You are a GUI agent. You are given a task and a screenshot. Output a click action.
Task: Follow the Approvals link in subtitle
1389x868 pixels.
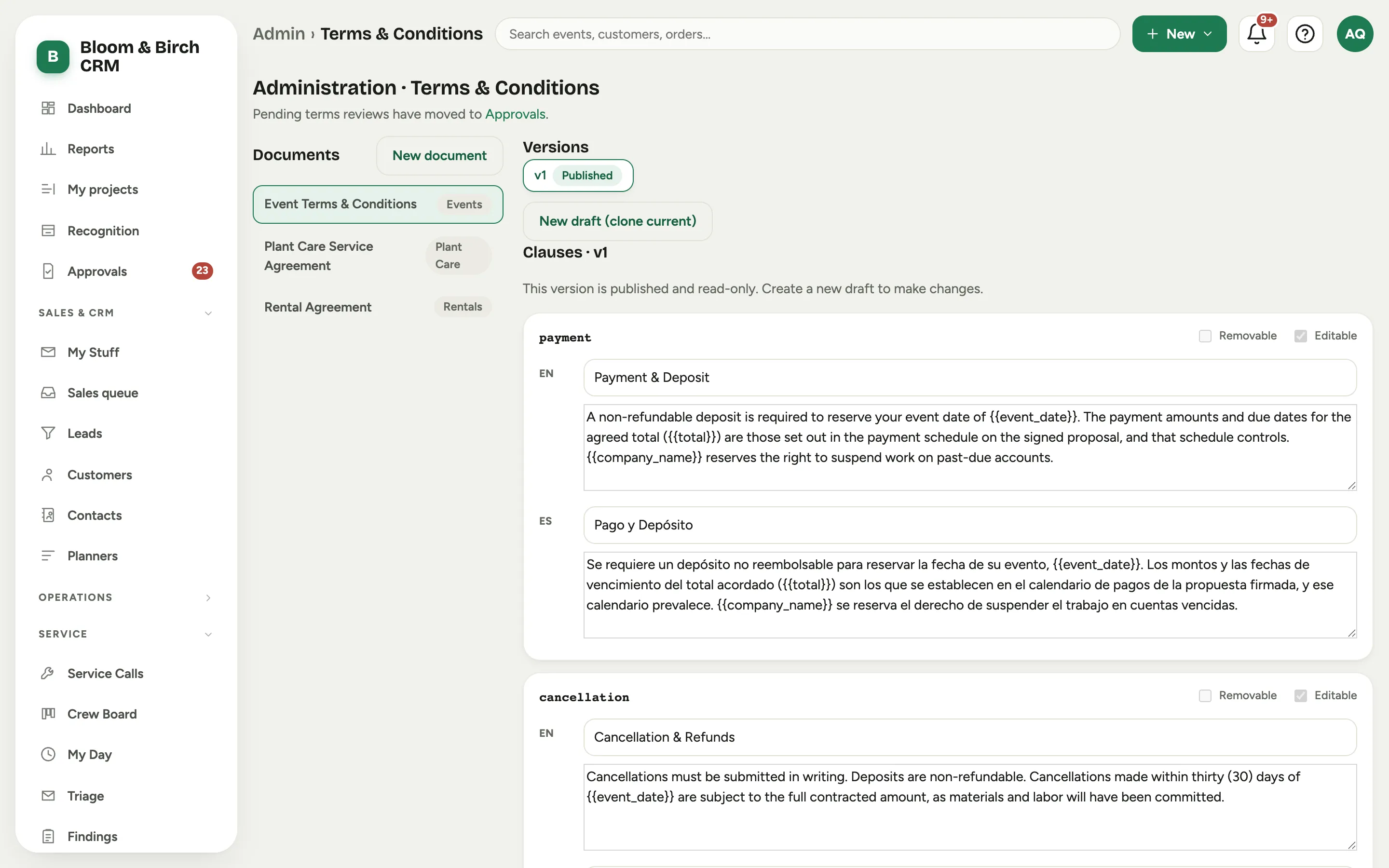515,114
